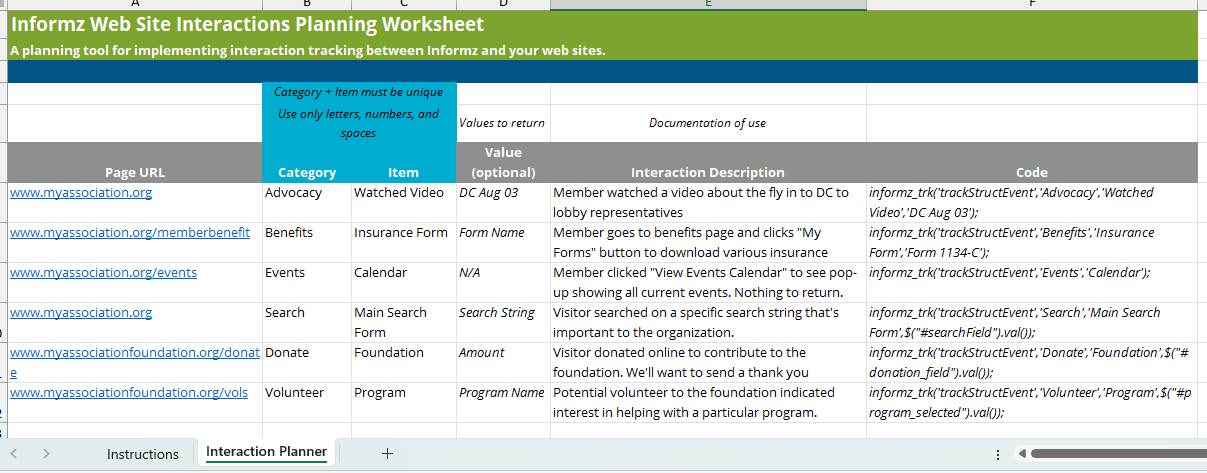Select the Insurance Form item cell
The image size is (1207, 473).
click(404, 242)
